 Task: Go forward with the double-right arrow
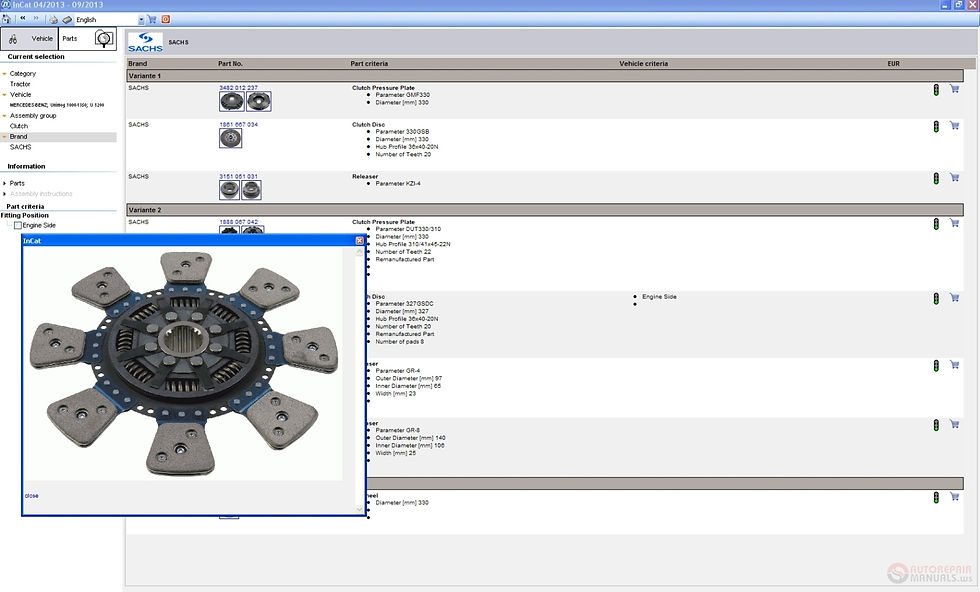coord(36,19)
